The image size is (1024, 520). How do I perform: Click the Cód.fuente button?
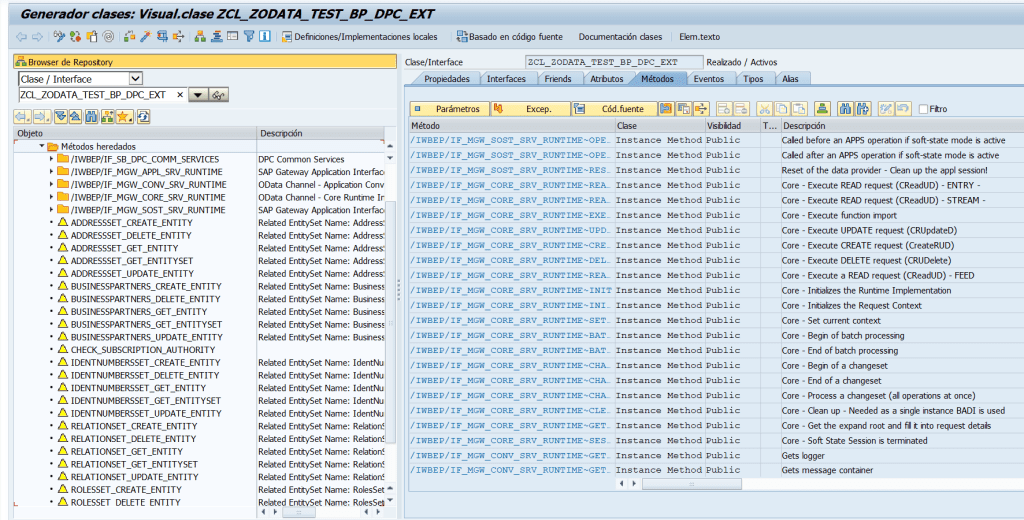[614, 109]
